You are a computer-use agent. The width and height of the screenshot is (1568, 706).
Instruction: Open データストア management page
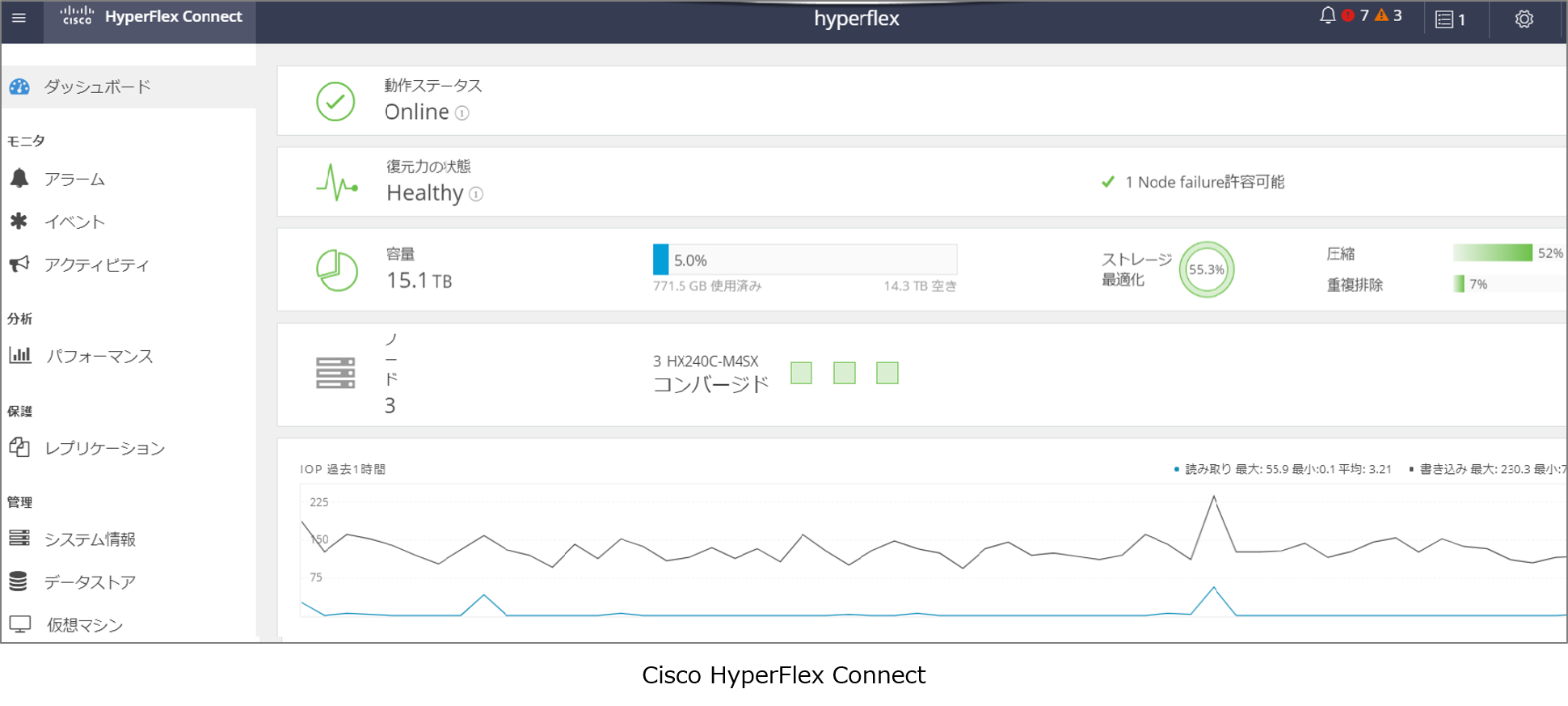[x=90, y=582]
